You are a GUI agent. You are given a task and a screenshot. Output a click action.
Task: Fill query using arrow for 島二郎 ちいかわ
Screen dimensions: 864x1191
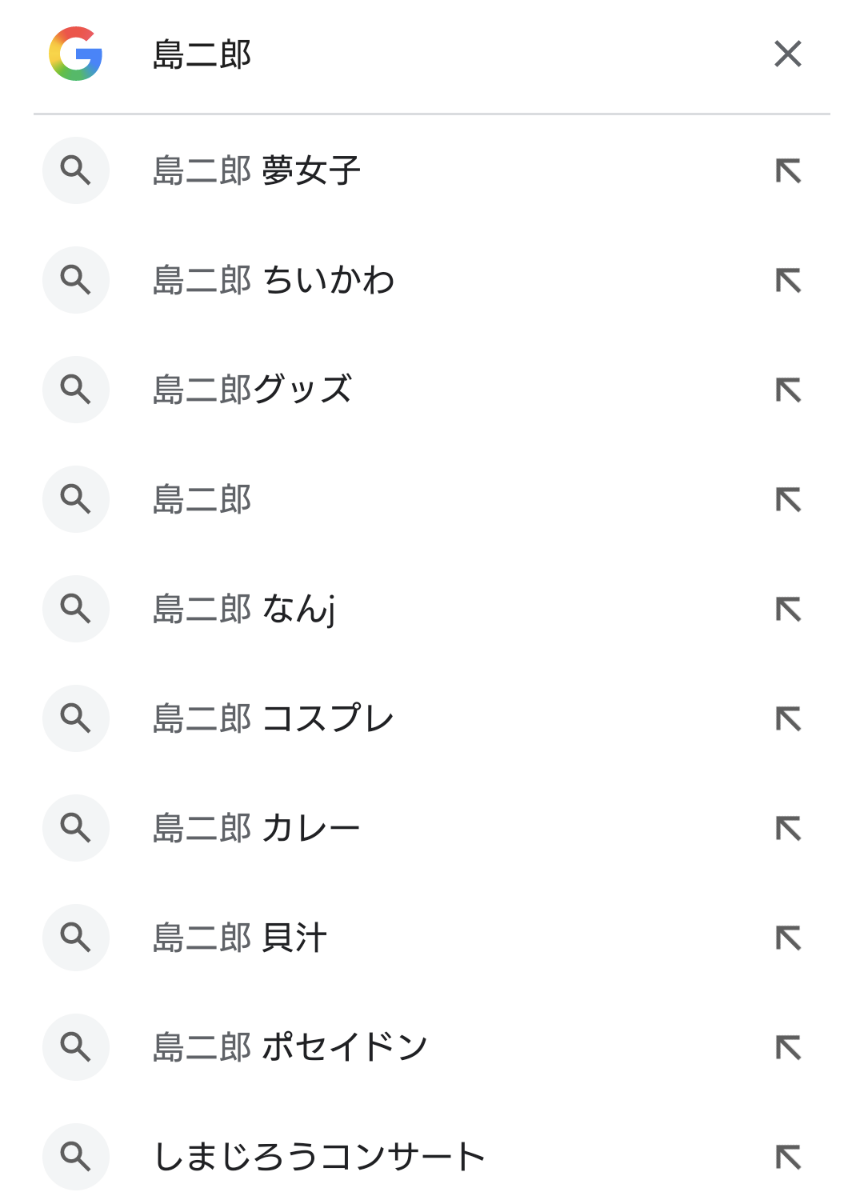[x=788, y=281]
